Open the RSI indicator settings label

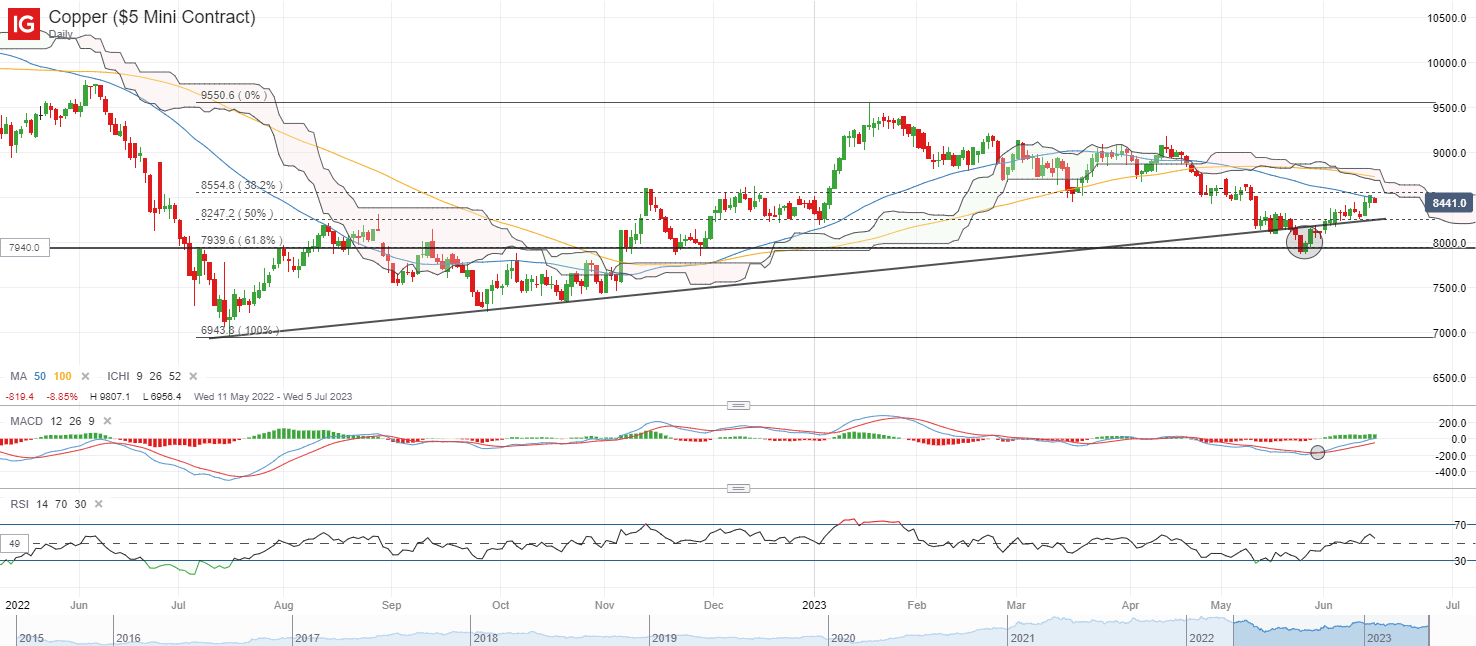pyautogui.click(x=19, y=506)
